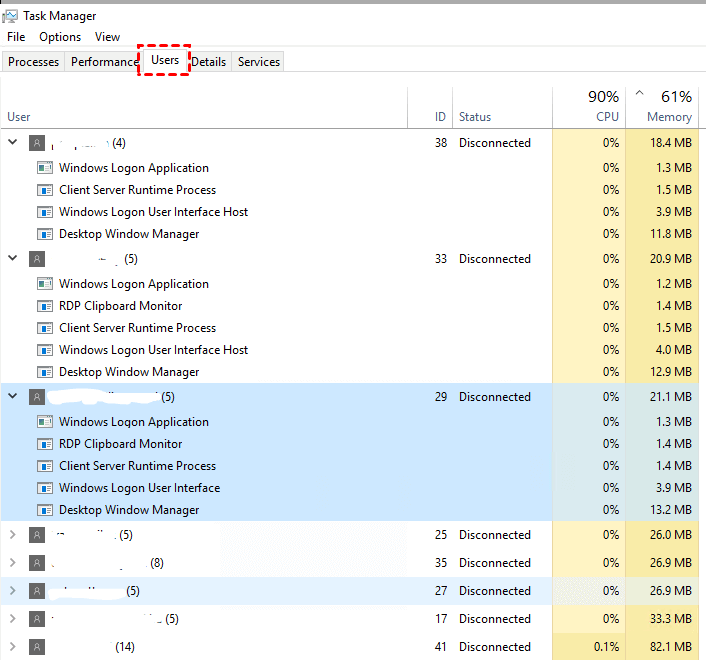Click user avatar icon for session ID 41
This screenshot has width=706, height=660.
coord(38,647)
